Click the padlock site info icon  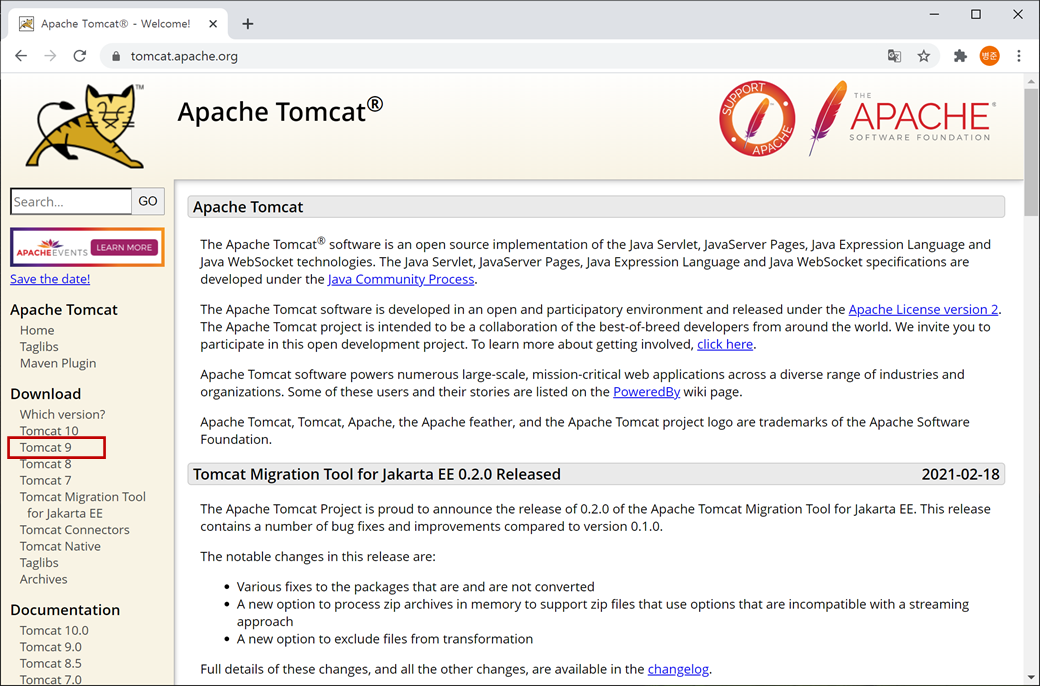116,56
